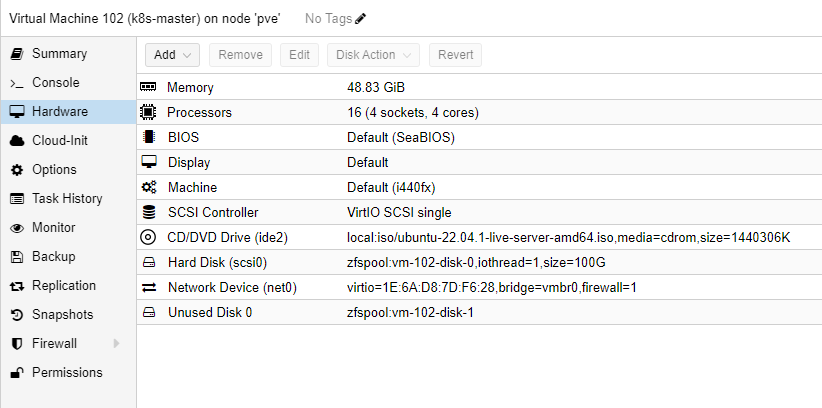Click the Edit button in toolbar
Screen dimensions: 822x408
point(299,55)
